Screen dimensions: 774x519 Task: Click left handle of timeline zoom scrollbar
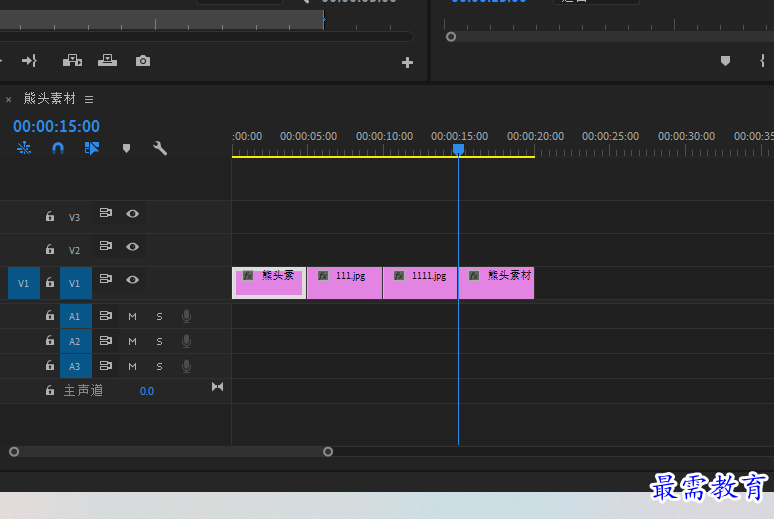point(14,452)
